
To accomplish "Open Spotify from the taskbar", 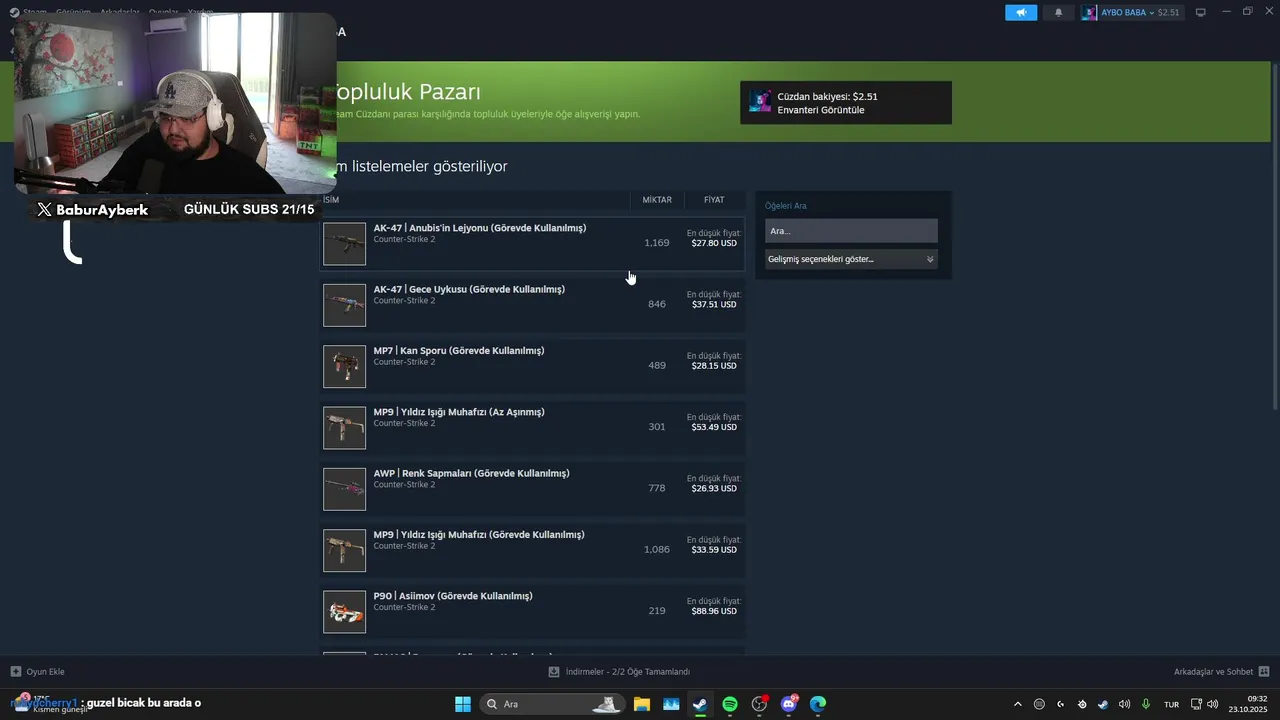I will pos(730,704).
